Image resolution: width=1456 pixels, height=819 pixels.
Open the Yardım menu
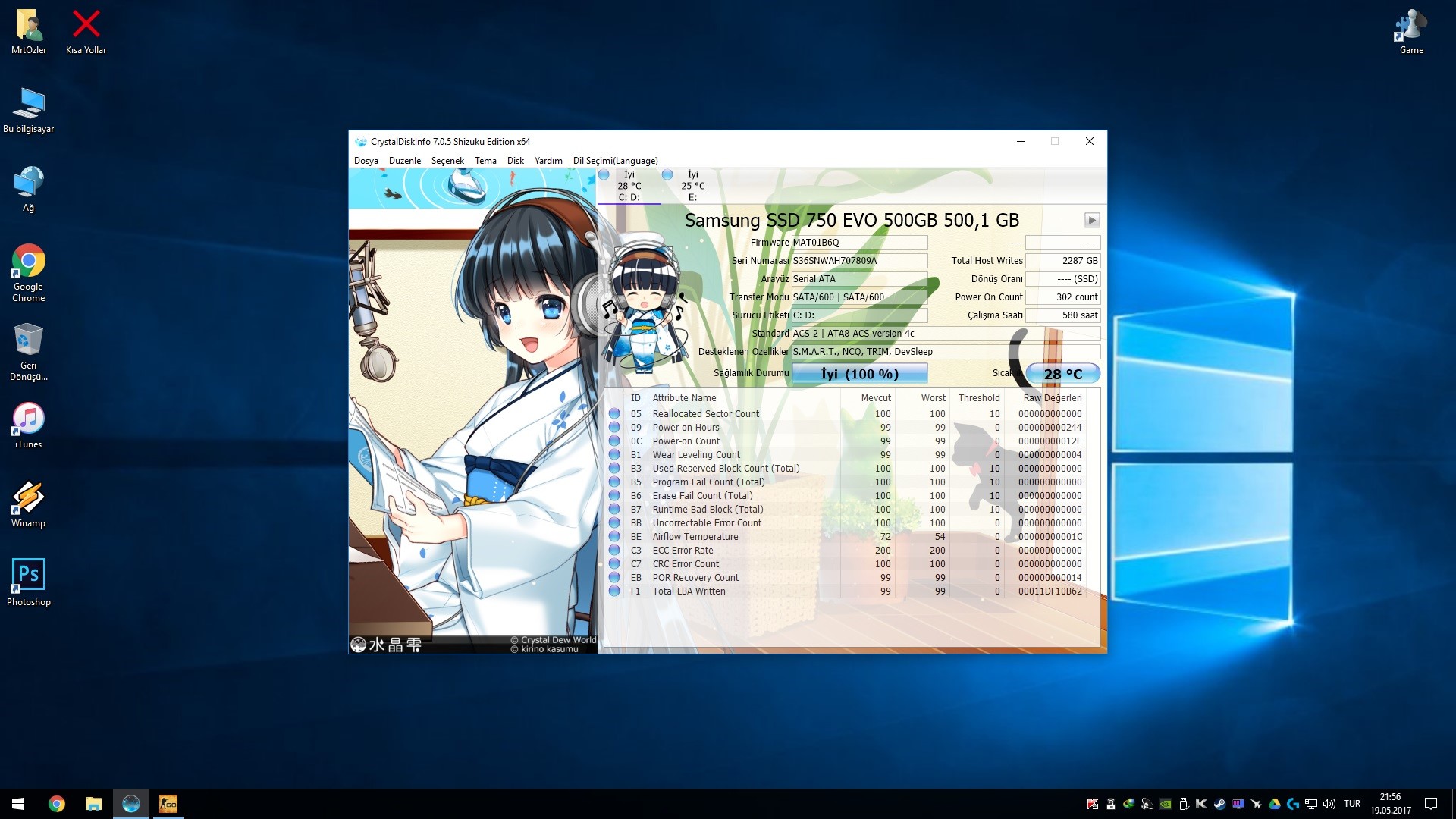pyautogui.click(x=548, y=161)
